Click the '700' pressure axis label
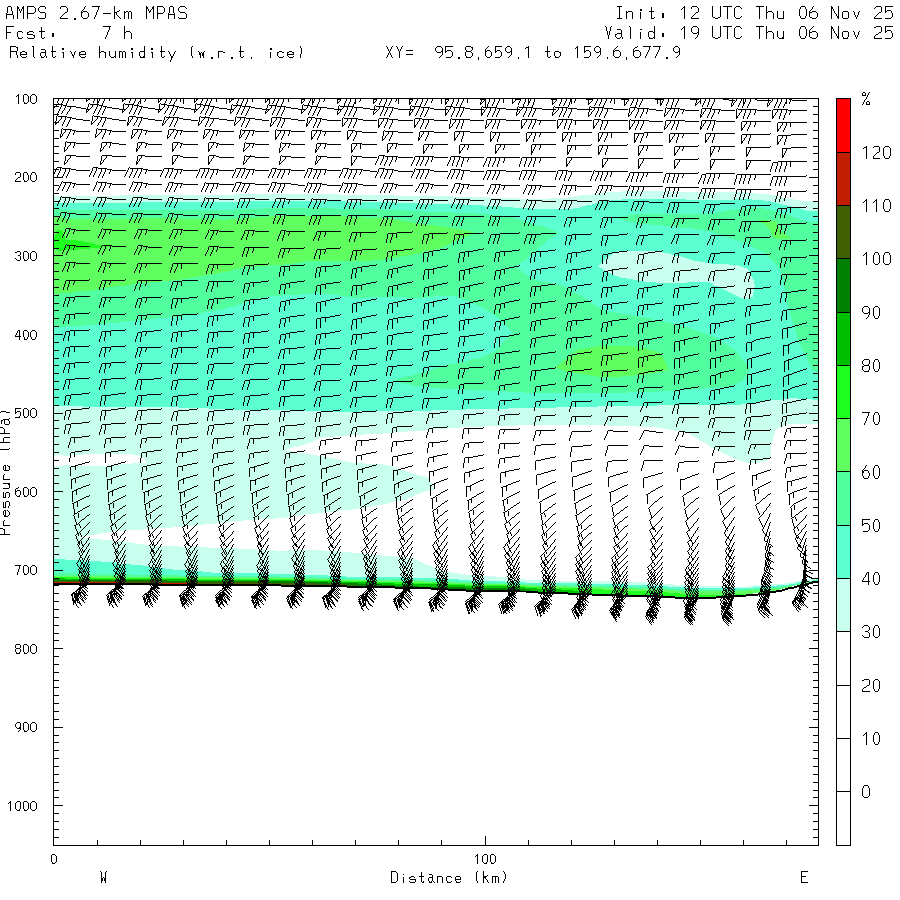This screenshot has width=900, height=900. coord(26,571)
